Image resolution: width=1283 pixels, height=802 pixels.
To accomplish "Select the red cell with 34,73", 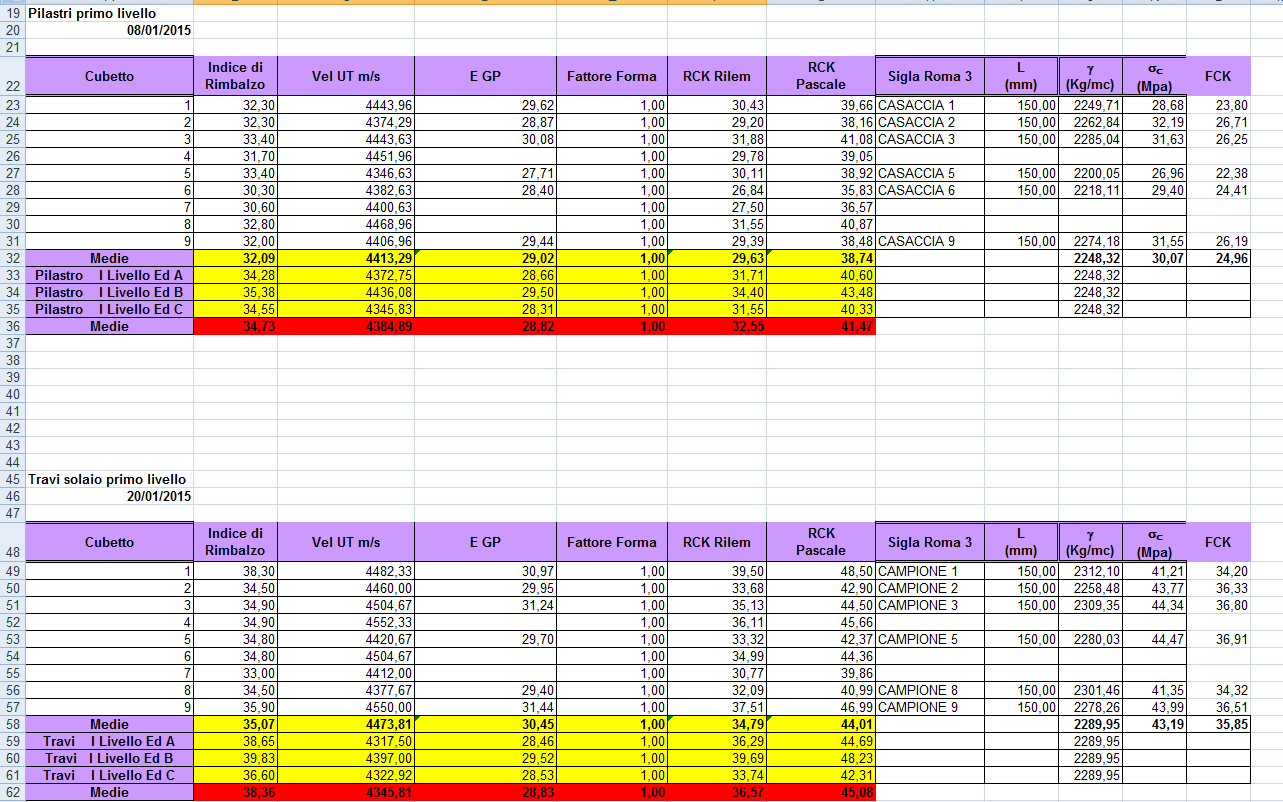I will click(235, 326).
